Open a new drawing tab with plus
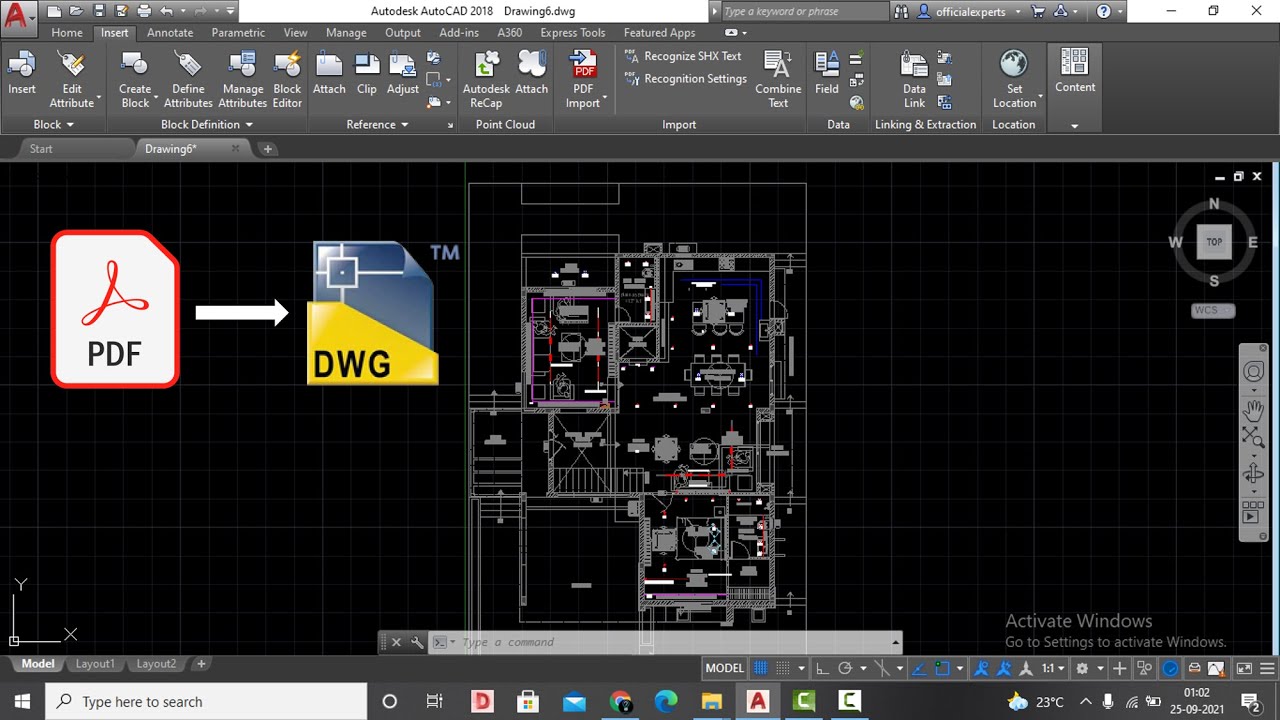Screen dimensions: 1280x720 [x=267, y=149]
